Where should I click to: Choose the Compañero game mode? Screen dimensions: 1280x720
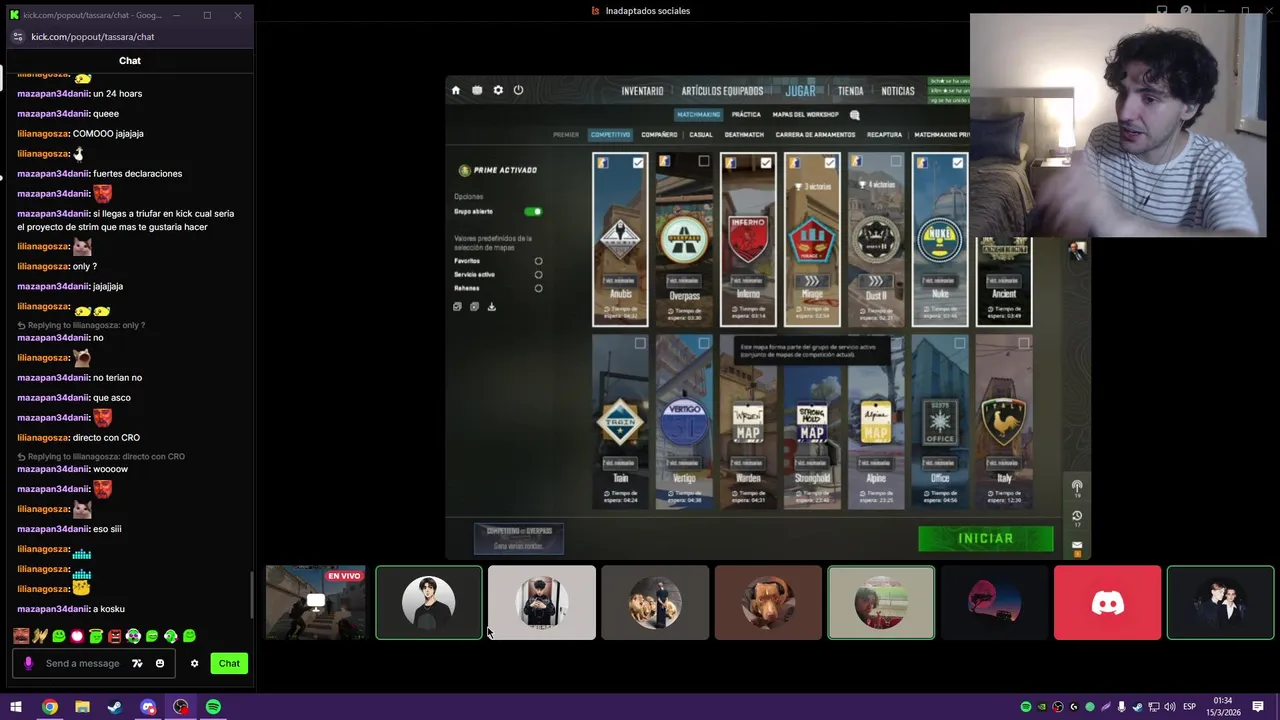tap(659, 134)
